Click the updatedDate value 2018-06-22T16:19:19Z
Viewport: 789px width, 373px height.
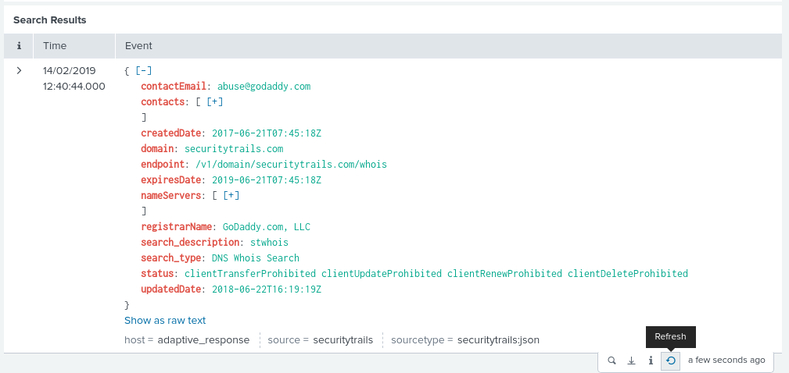[x=267, y=289]
